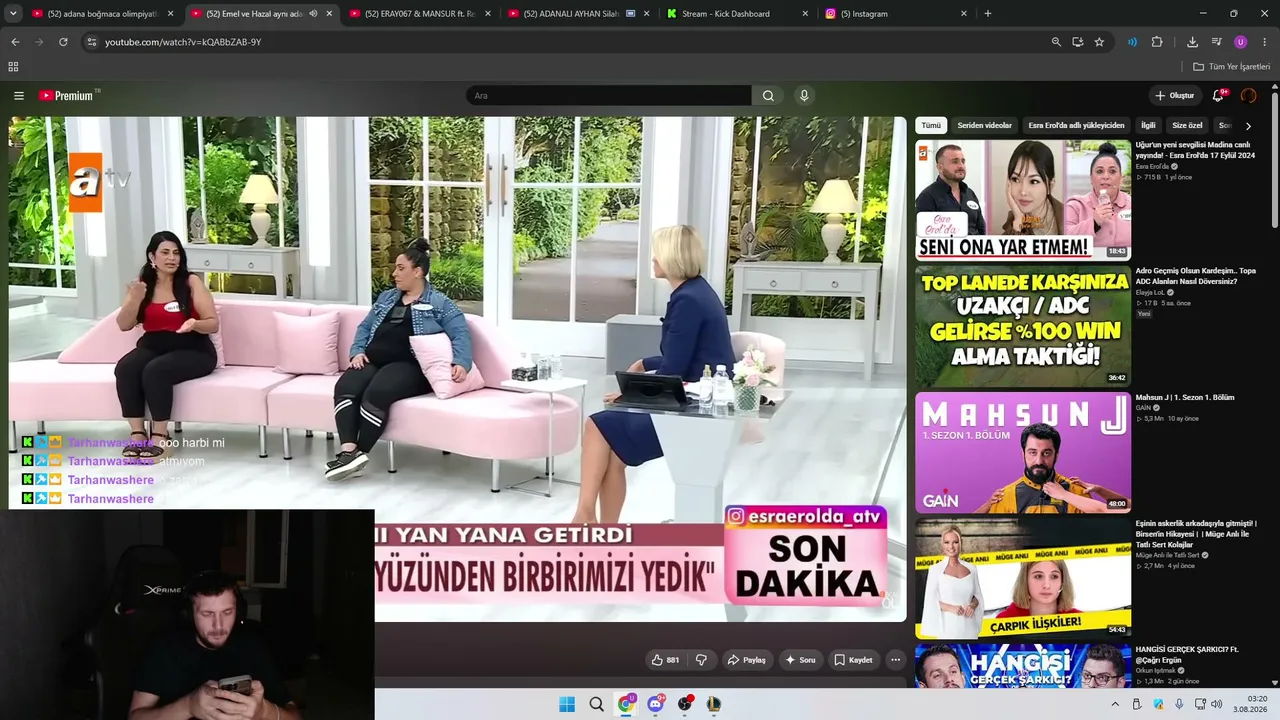Screen dimensions: 1280x720
Task: Open the Chrome extensions puzzle icon
Action: coord(1157,42)
